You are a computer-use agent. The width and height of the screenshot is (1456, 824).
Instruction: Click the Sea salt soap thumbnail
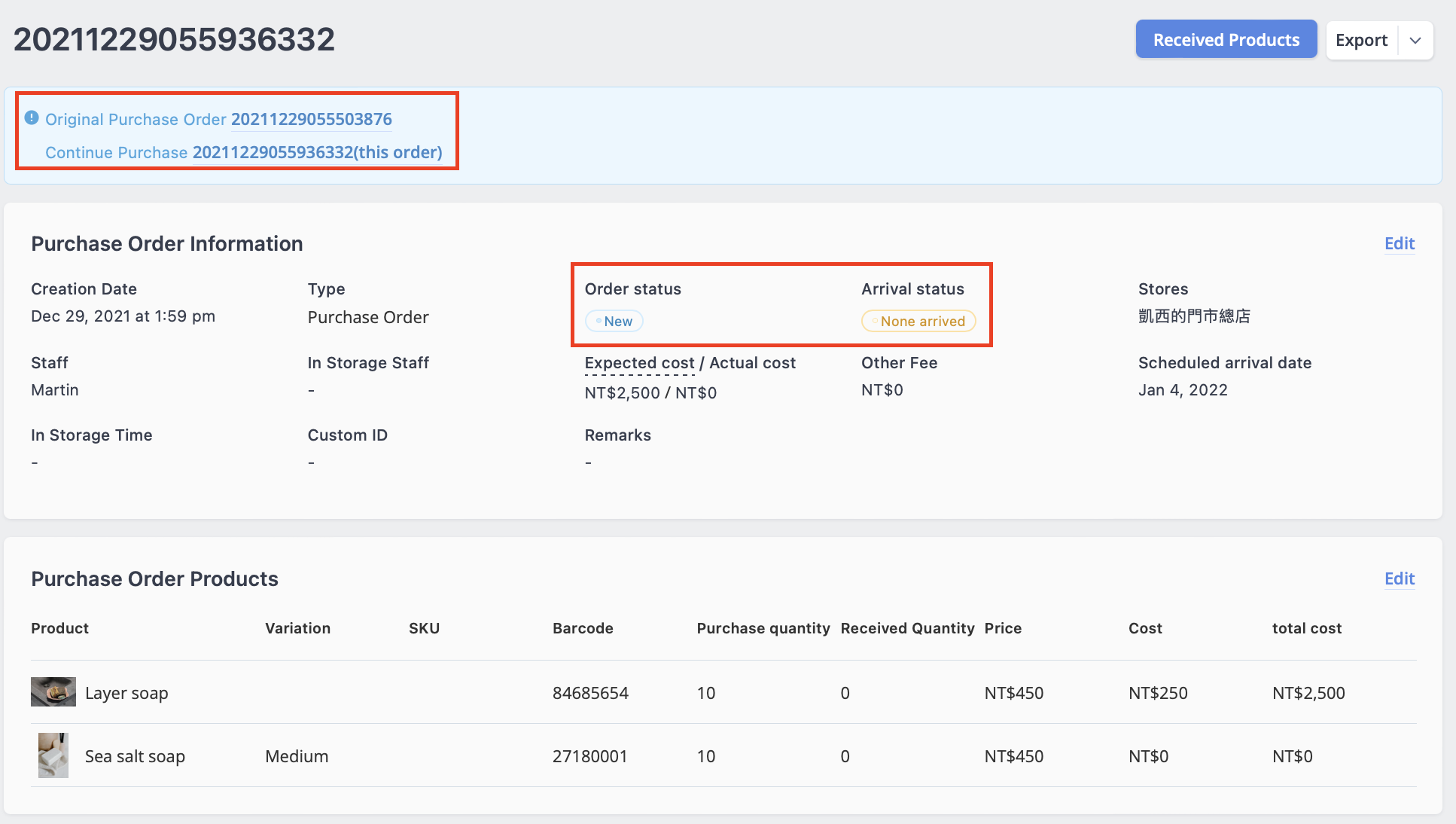53,755
